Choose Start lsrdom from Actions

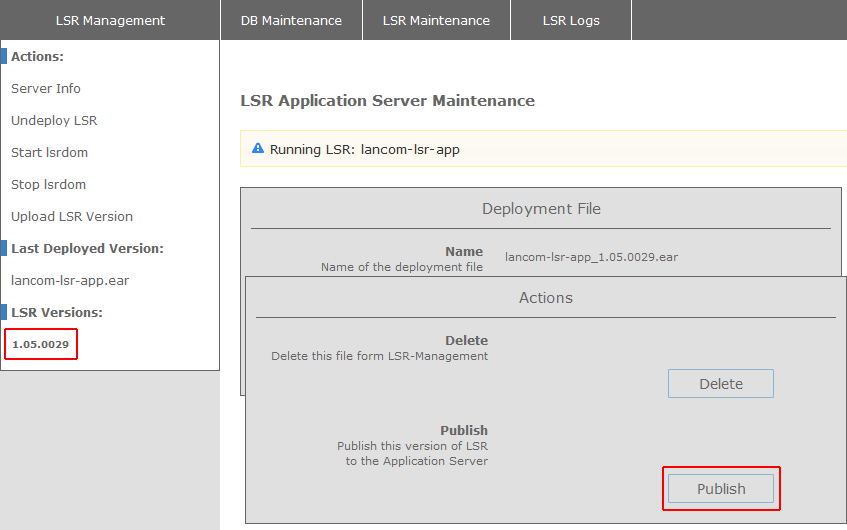(x=49, y=152)
